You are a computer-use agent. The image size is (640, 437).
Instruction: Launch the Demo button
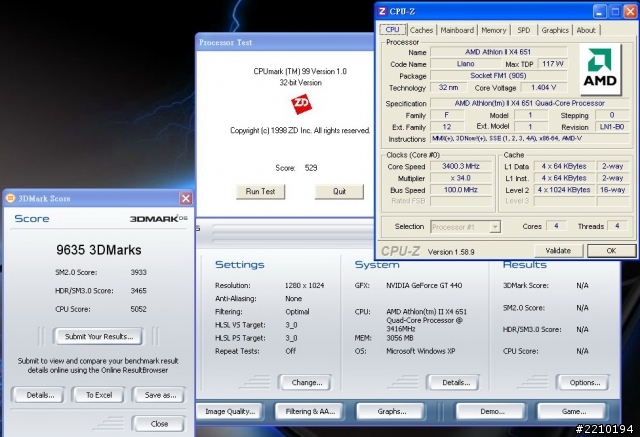[492, 412]
